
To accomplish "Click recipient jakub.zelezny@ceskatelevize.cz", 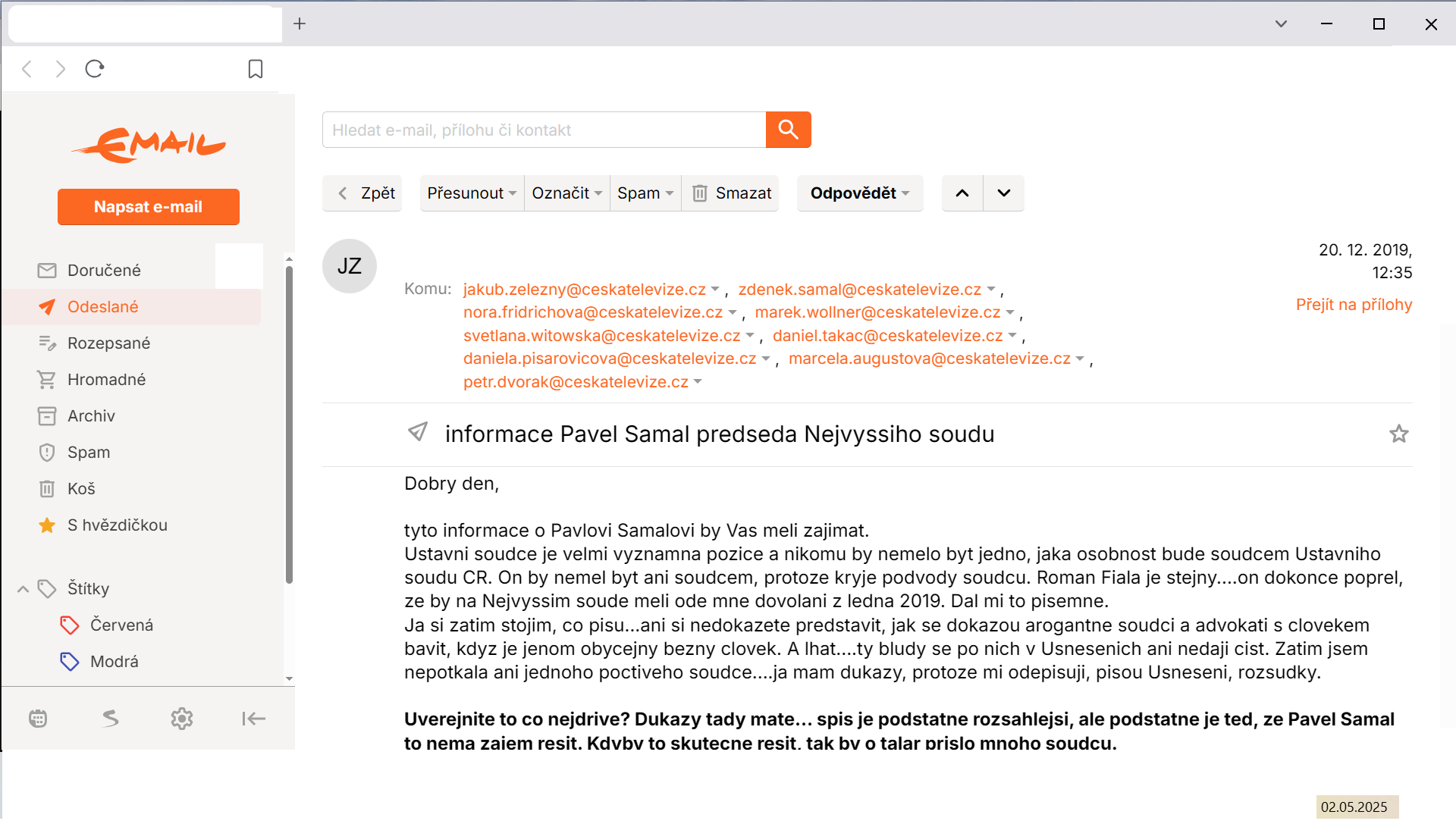I will 584,290.
